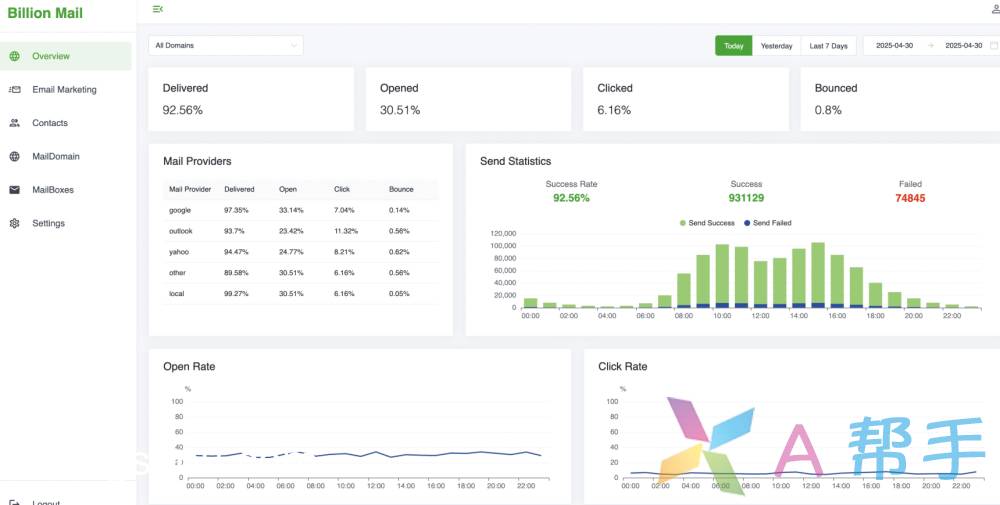Select the Today date filter
Image resolution: width=1000 pixels, height=505 pixels.
point(733,46)
